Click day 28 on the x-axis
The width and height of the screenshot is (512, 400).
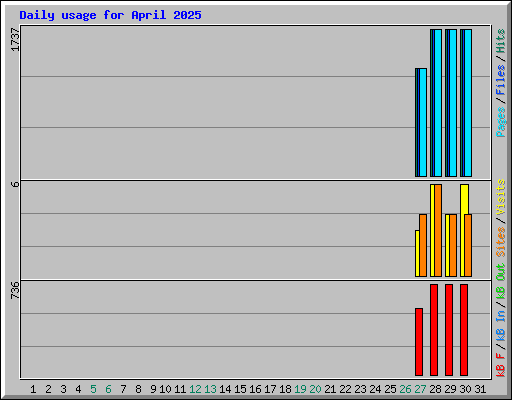[435, 389]
